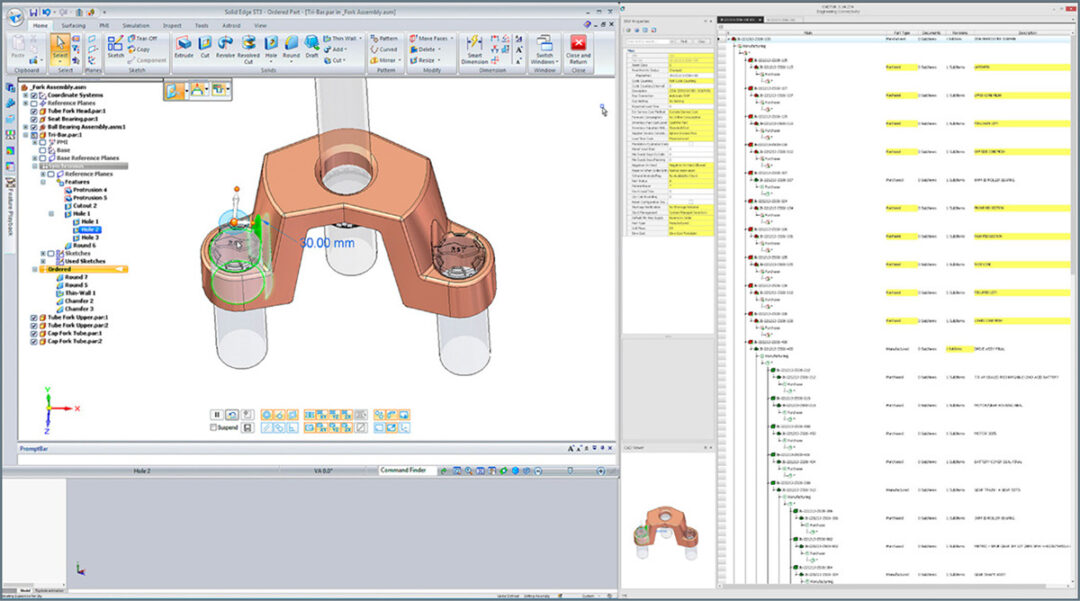Open the Hole tool
Screen dimensions: 1080x601
pos(270,42)
